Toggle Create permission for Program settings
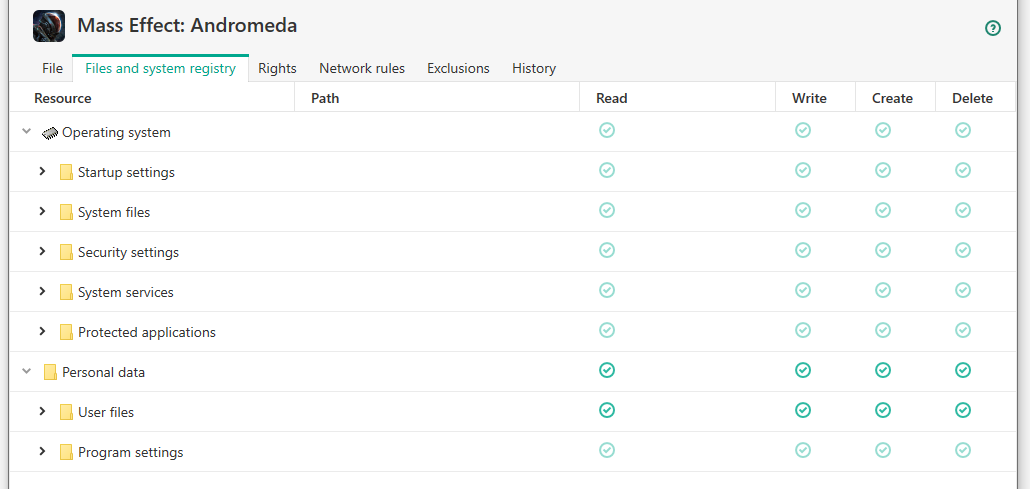Image resolution: width=1030 pixels, height=489 pixels. point(883,450)
